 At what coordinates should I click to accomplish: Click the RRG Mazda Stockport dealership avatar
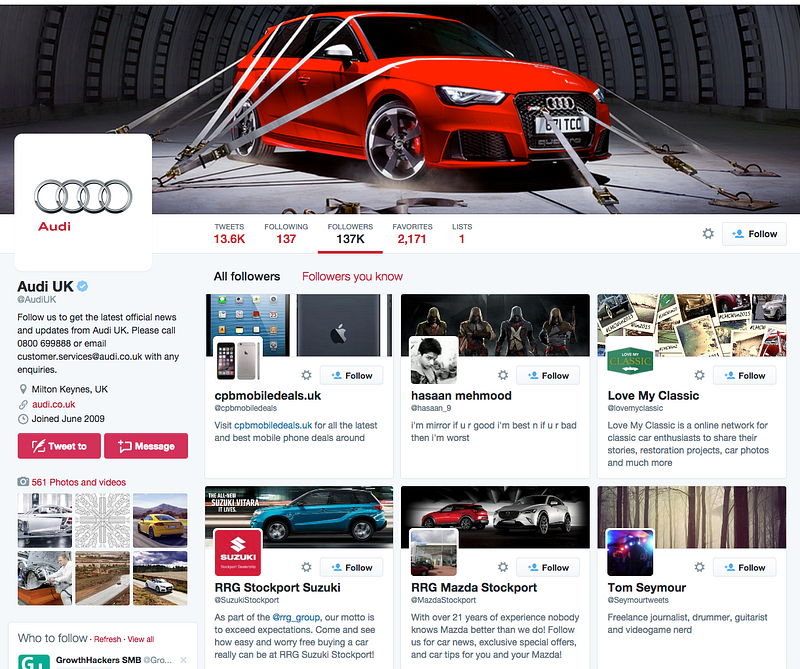[x=434, y=552]
